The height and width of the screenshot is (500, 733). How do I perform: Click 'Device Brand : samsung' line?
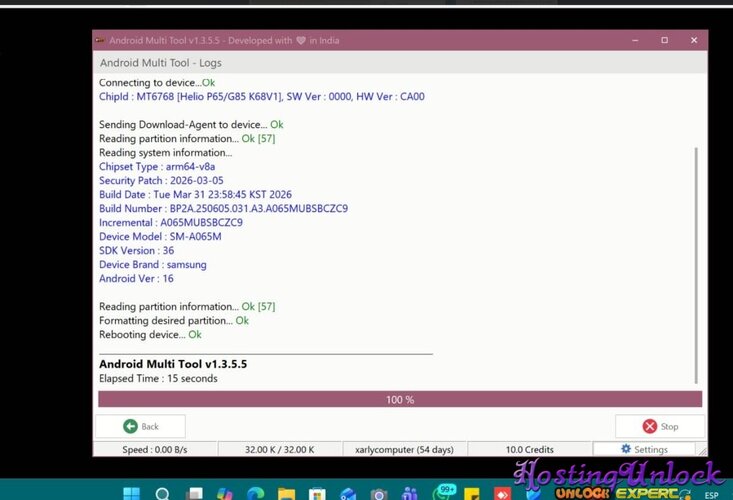point(152,264)
